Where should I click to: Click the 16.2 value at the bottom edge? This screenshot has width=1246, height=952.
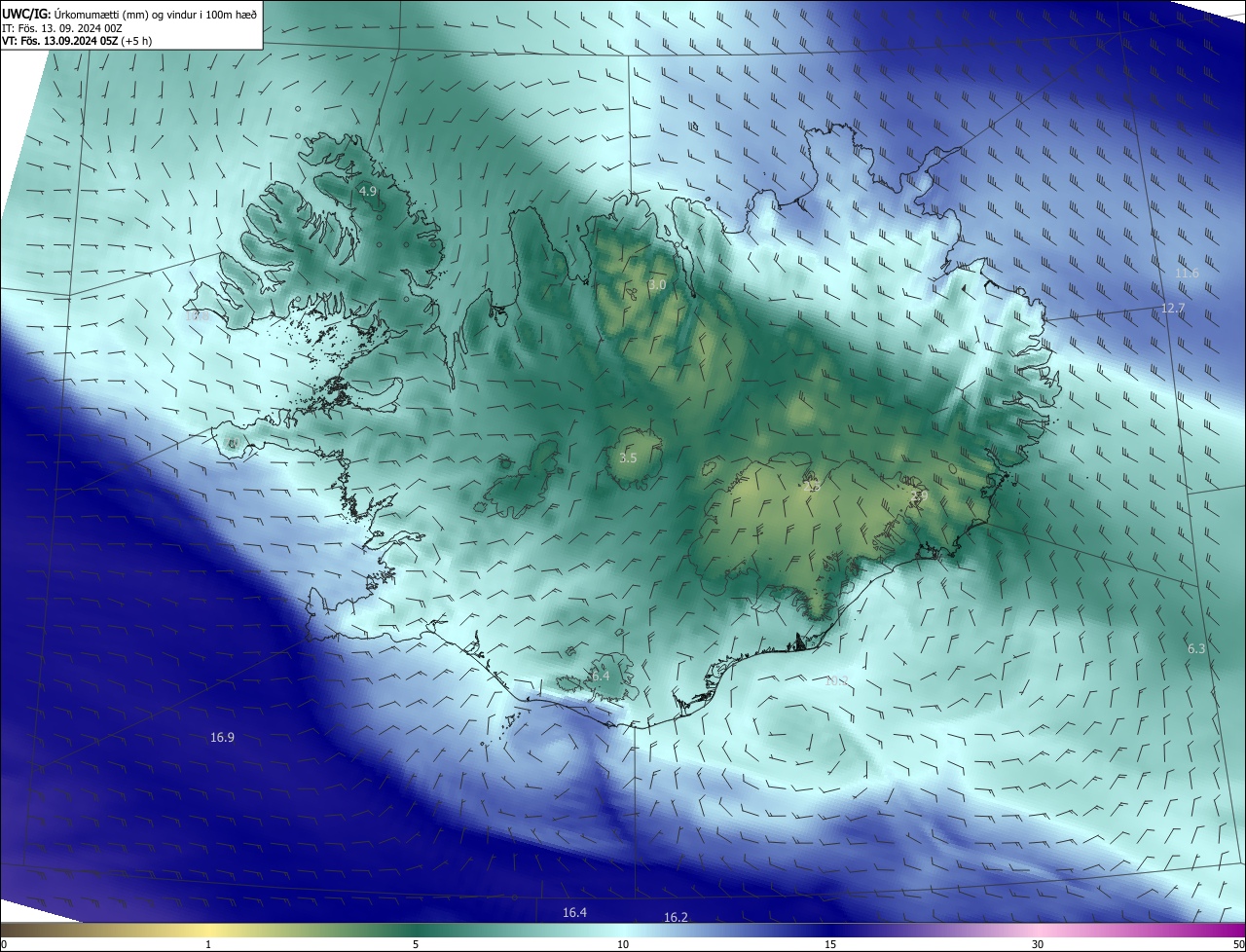point(676,918)
